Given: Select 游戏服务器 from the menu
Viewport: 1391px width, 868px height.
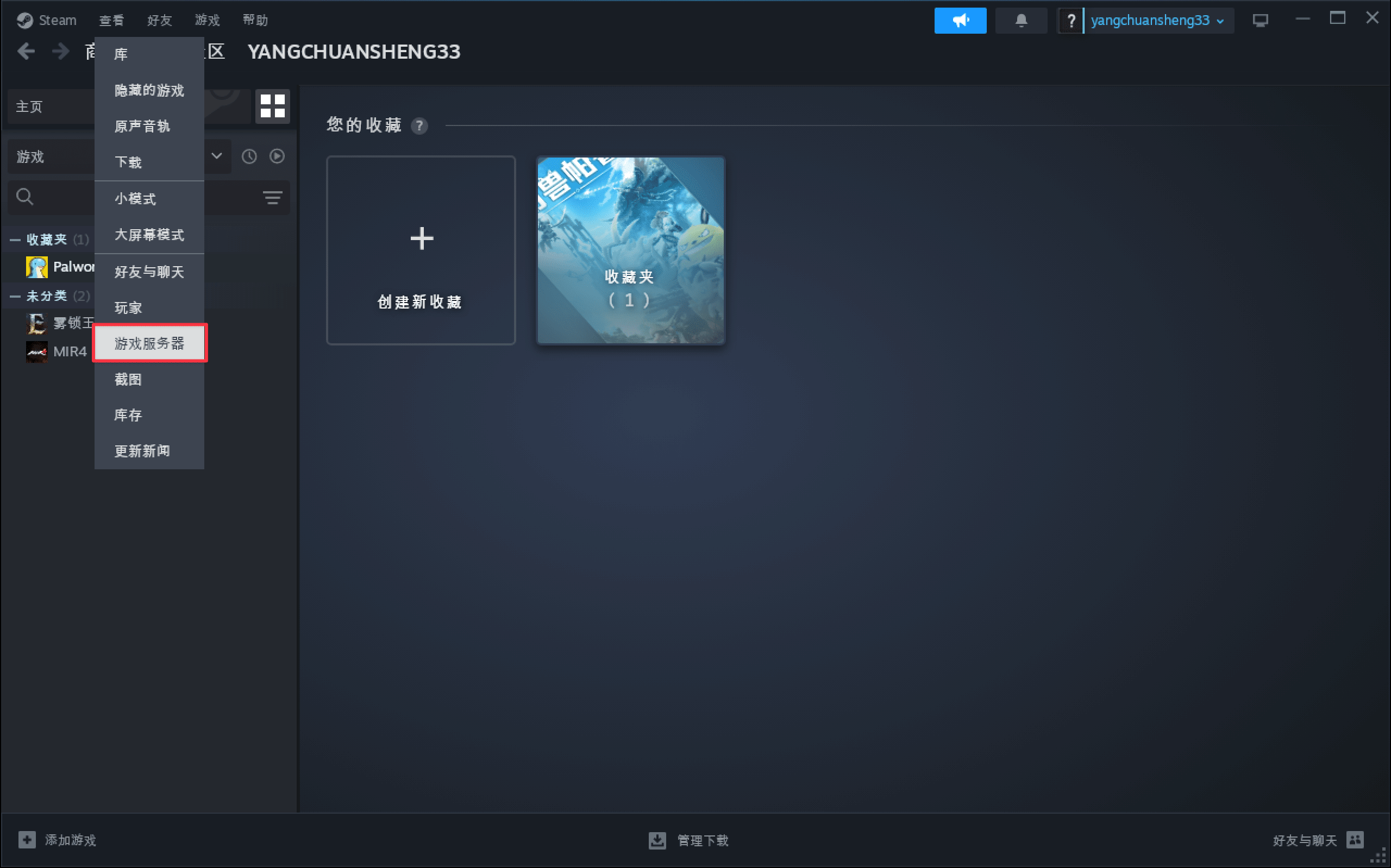Looking at the screenshot, I should coord(149,343).
